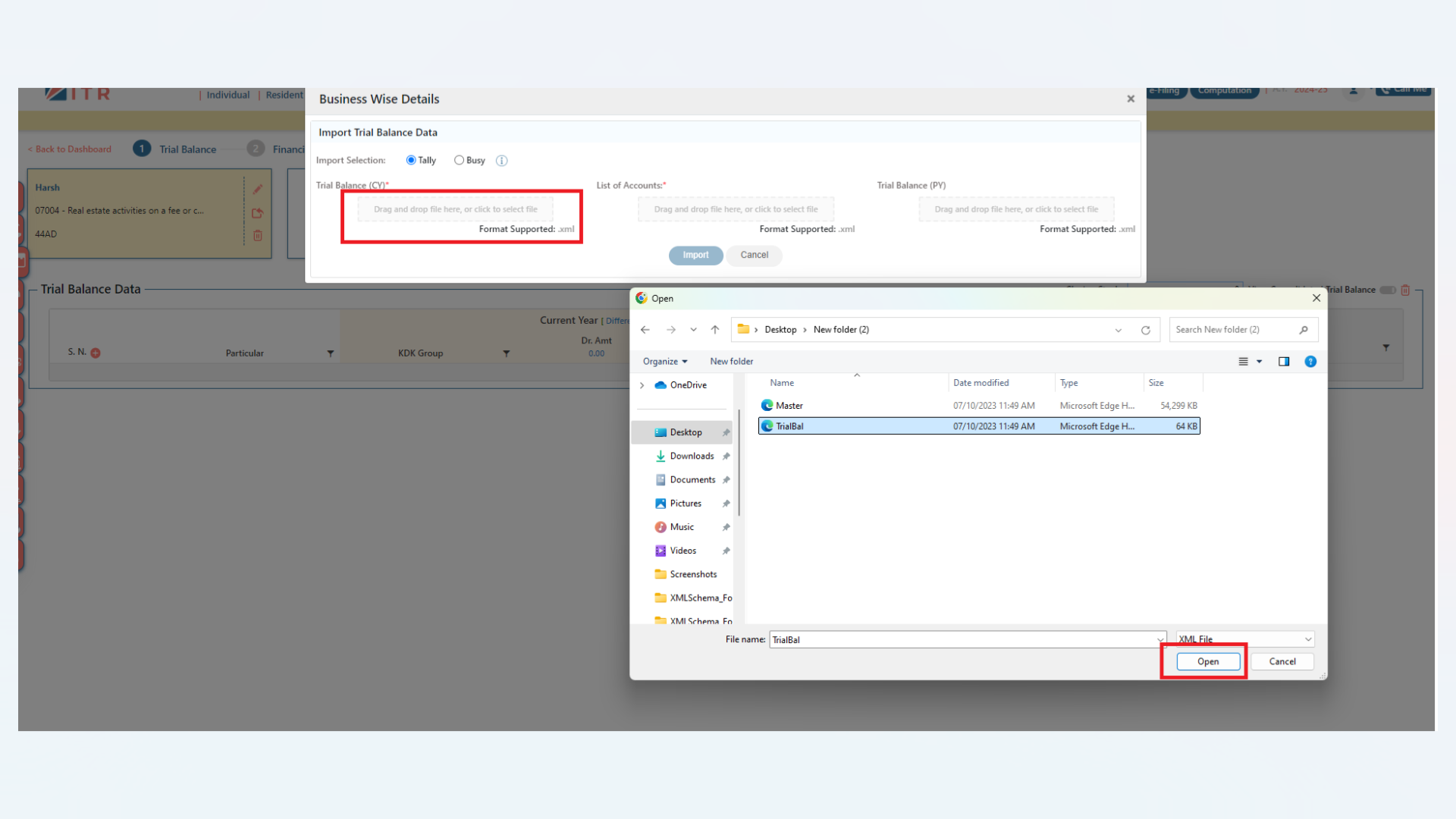Click Cancel button in file dialog
Screen dimensions: 1456x819
click(1282, 662)
